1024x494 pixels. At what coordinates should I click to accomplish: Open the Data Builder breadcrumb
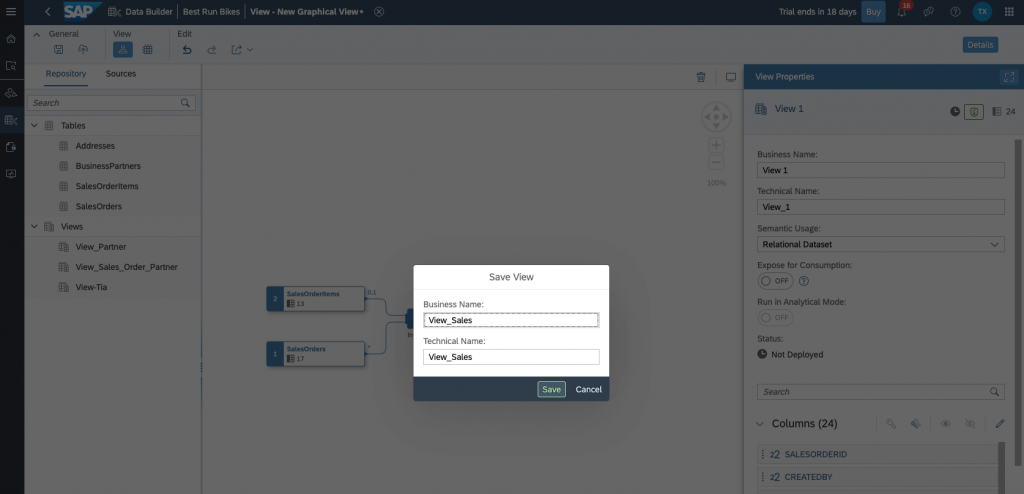pos(148,12)
